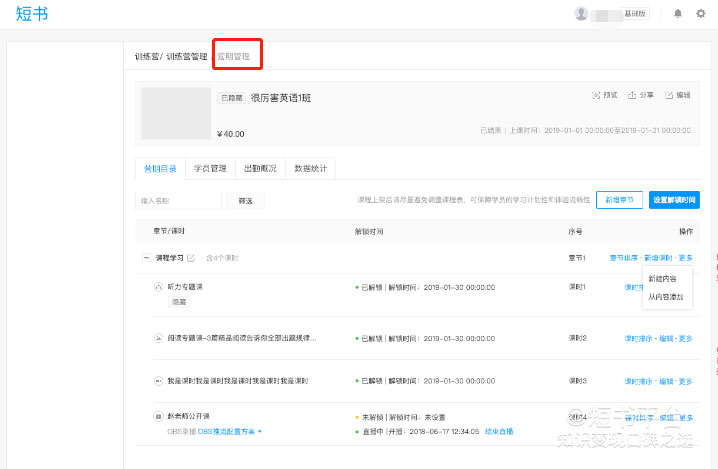Click the 分享 share icon
Viewport: 718px width, 469px height.
(632, 95)
